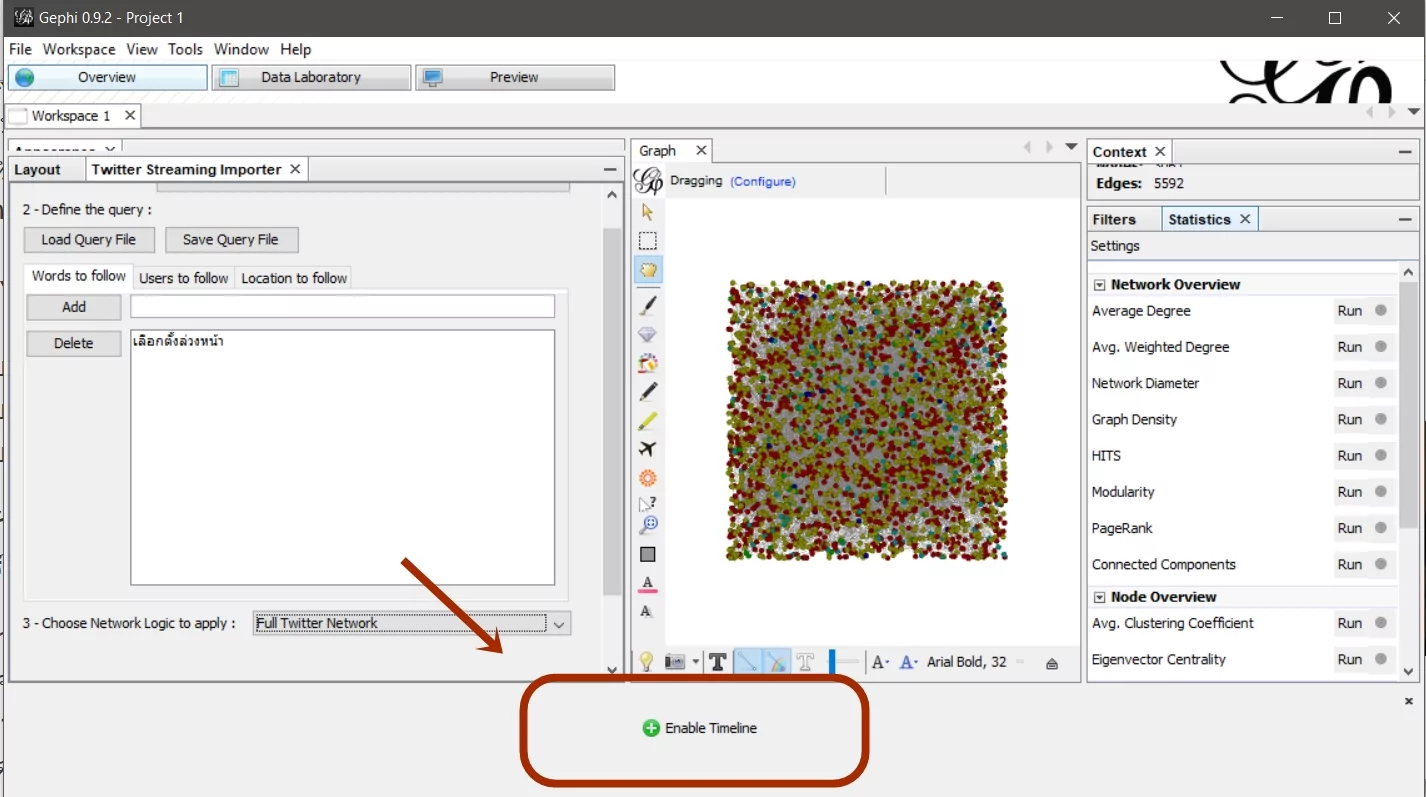The height and width of the screenshot is (797, 1426).
Task: Toggle Show Edge Labels outlined T button
Action: (x=805, y=662)
